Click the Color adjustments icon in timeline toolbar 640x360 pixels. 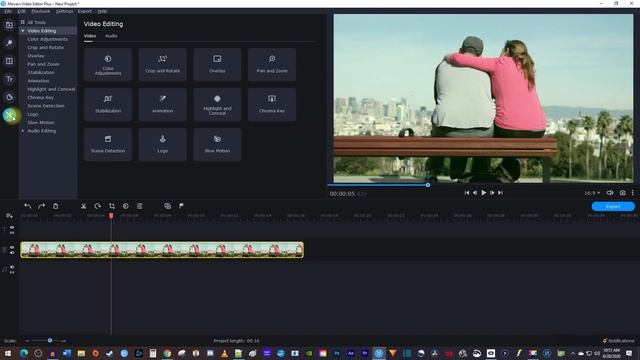[x=126, y=206]
